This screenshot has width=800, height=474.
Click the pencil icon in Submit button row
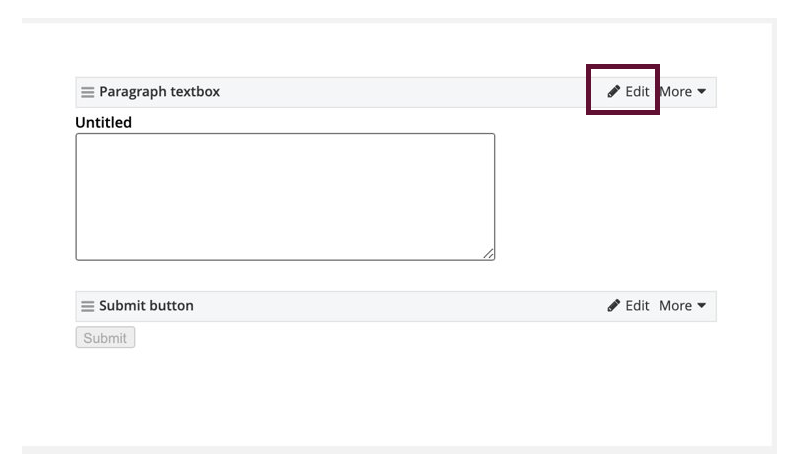pos(614,306)
